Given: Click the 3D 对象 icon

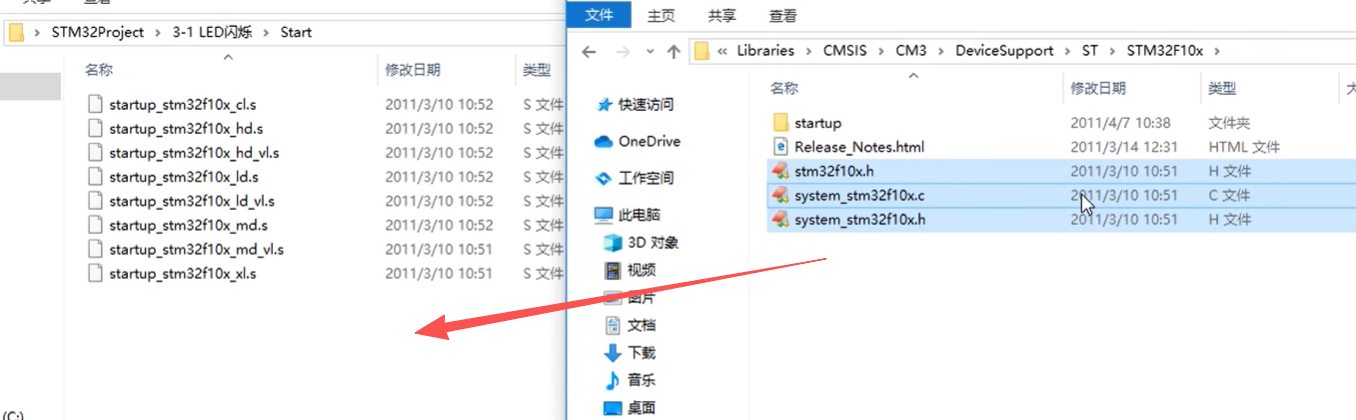Looking at the screenshot, I should coord(613,242).
